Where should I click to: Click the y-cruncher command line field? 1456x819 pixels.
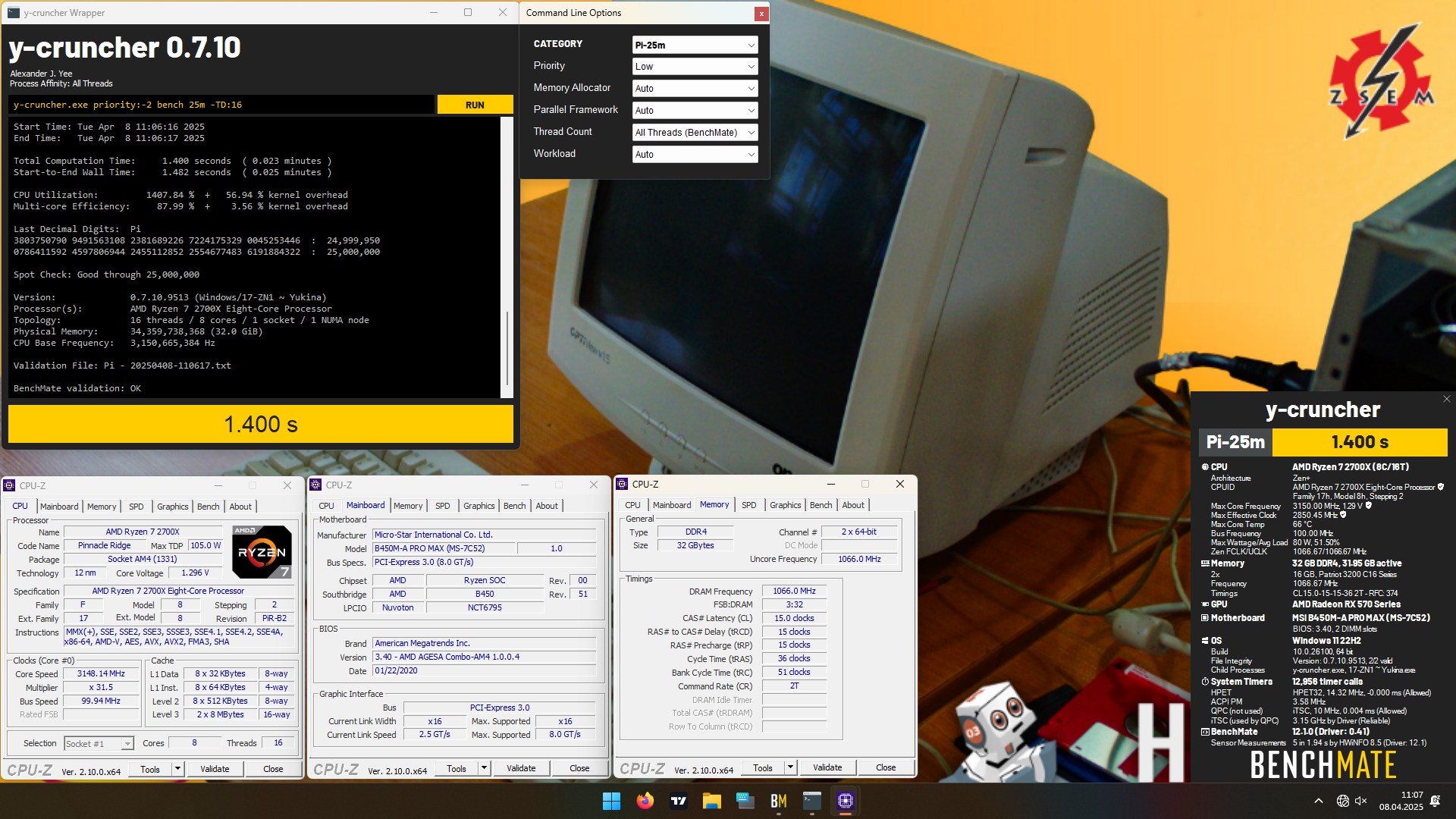click(x=221, y=105)
